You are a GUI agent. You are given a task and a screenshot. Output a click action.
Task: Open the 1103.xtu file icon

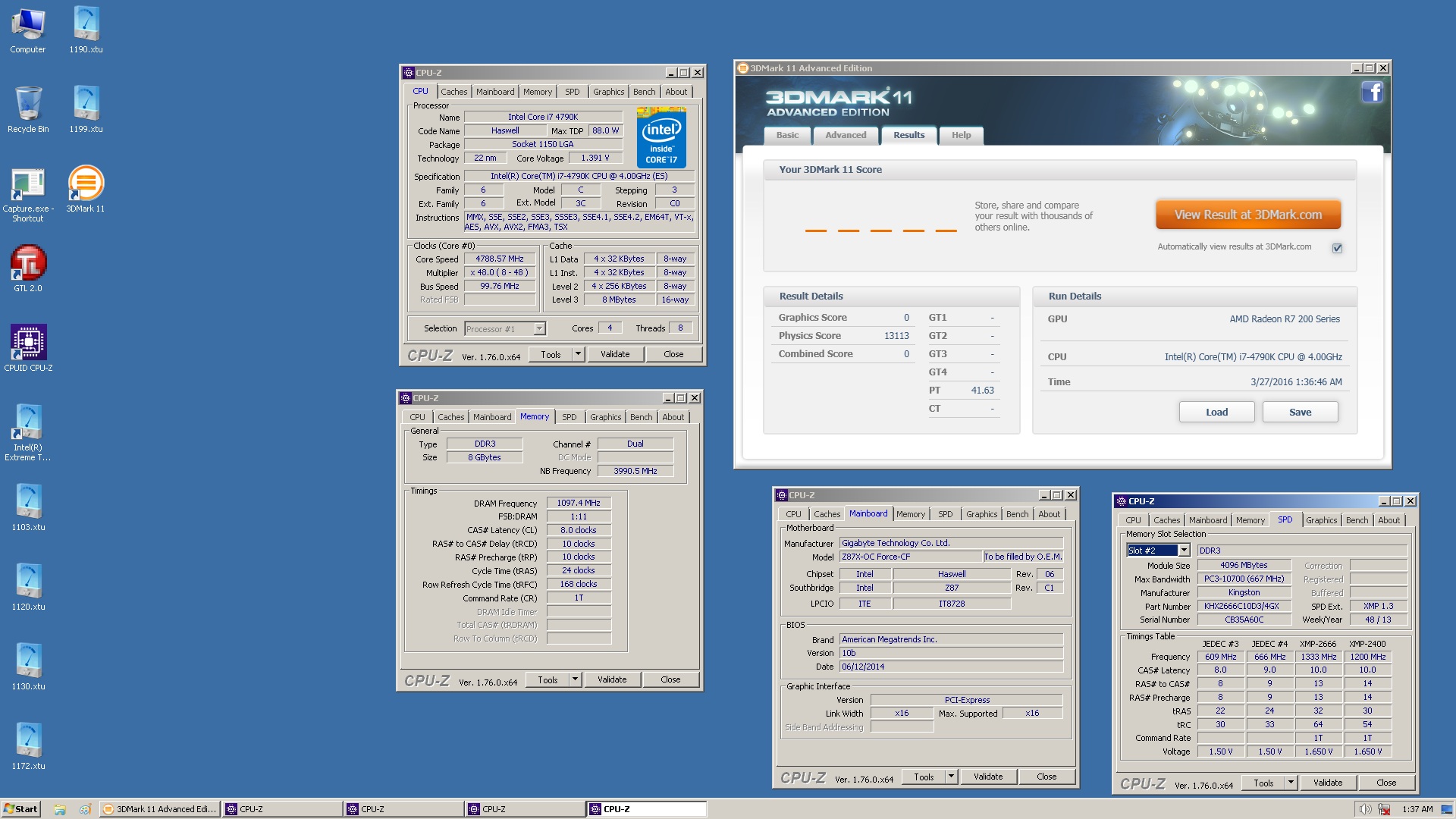(28, 508)
